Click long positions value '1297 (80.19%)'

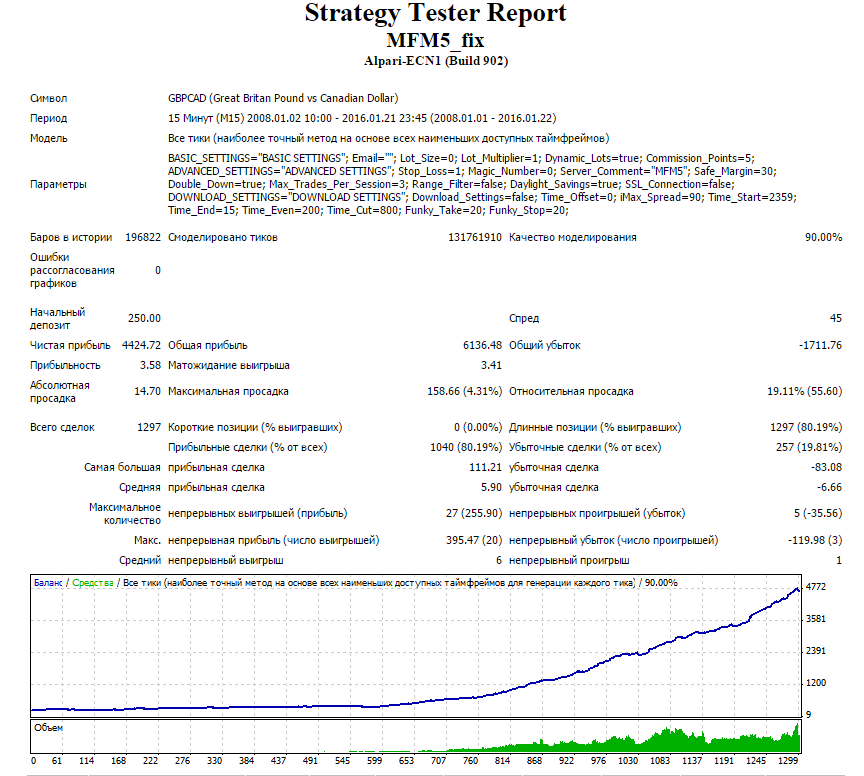click(x=806, y=427)
